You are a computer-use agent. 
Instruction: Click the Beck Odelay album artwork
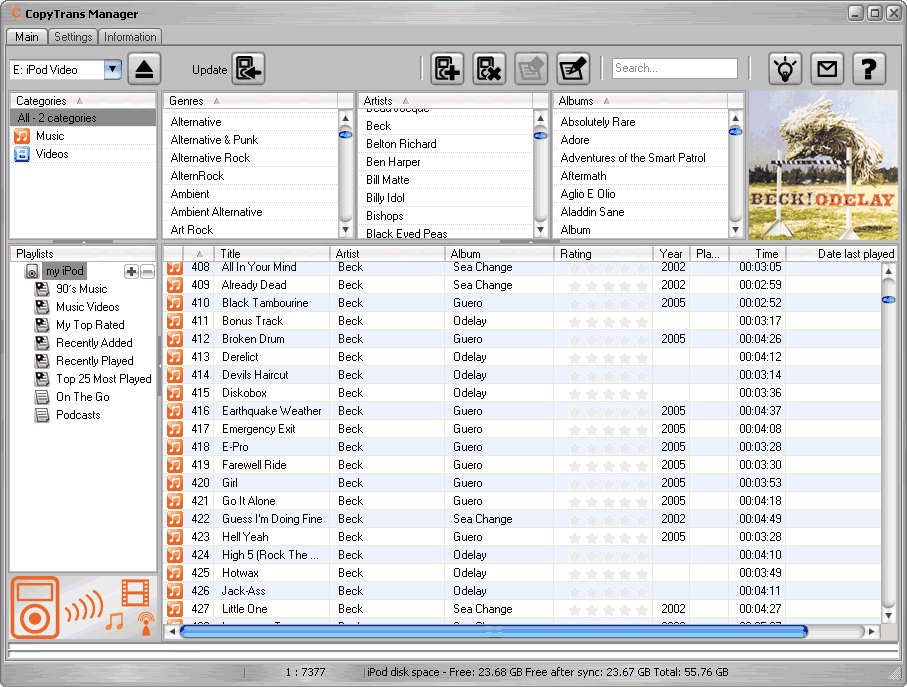click(822, 166)
